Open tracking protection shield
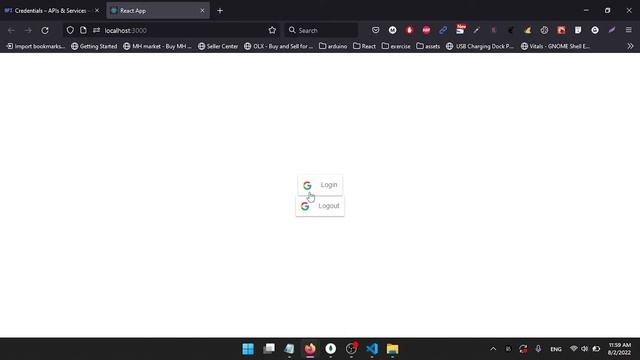This screenshot has width=640, height=360. coord(70,30)
